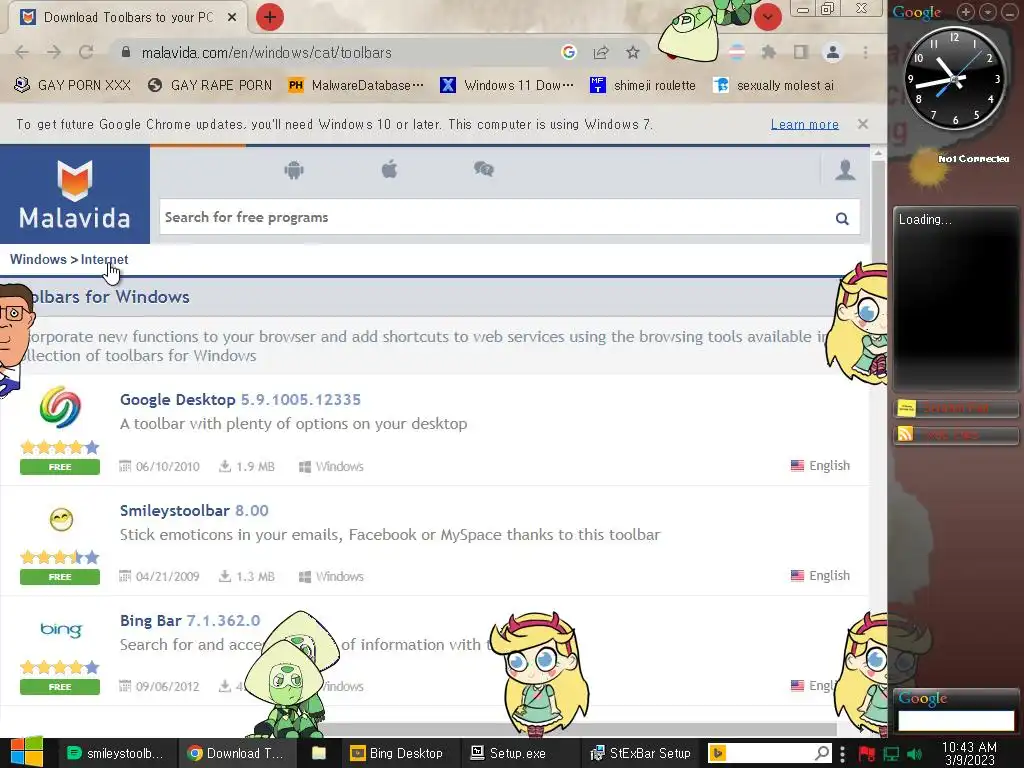Click the Smileystoolbar smiley icon
The image size is (1024, 768).
(61, 520)
